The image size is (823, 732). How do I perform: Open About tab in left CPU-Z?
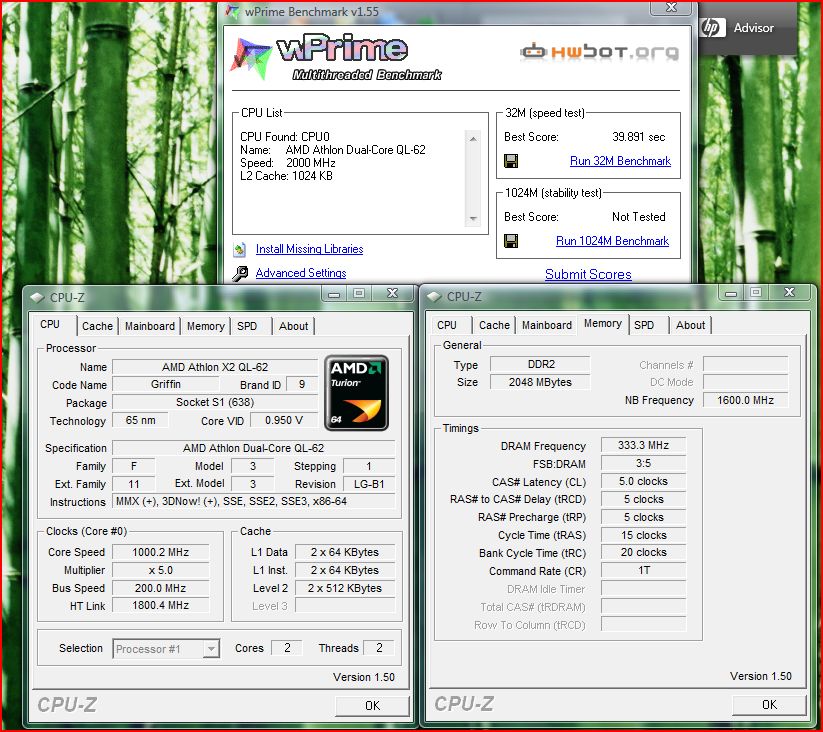click(293, 326)
